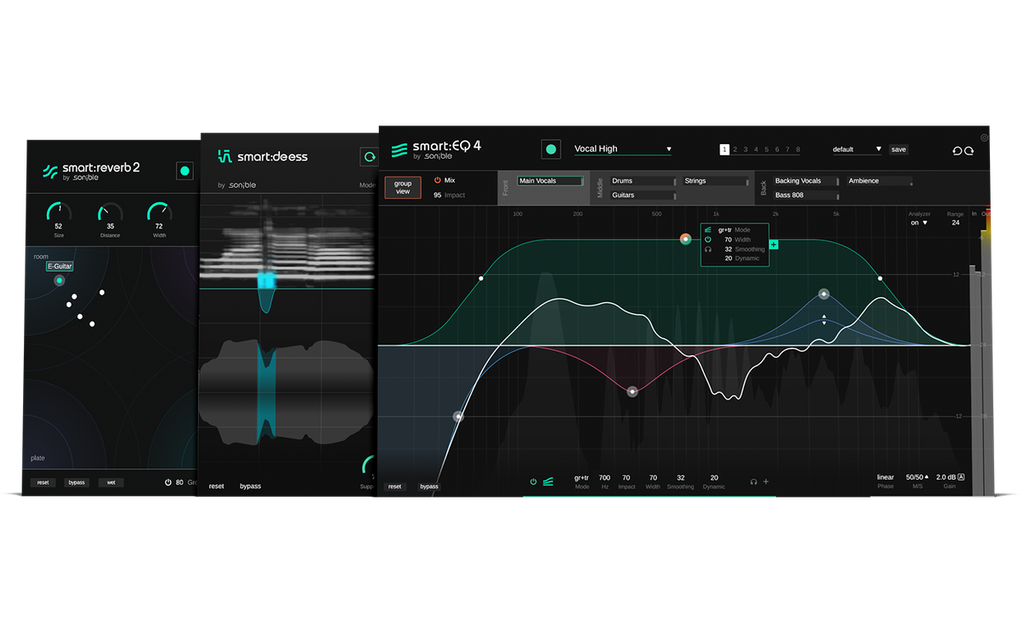Screen dimensions: 1024x623
Task: Open smart:EQ 4 settings gear
Action: click(984, 138)
